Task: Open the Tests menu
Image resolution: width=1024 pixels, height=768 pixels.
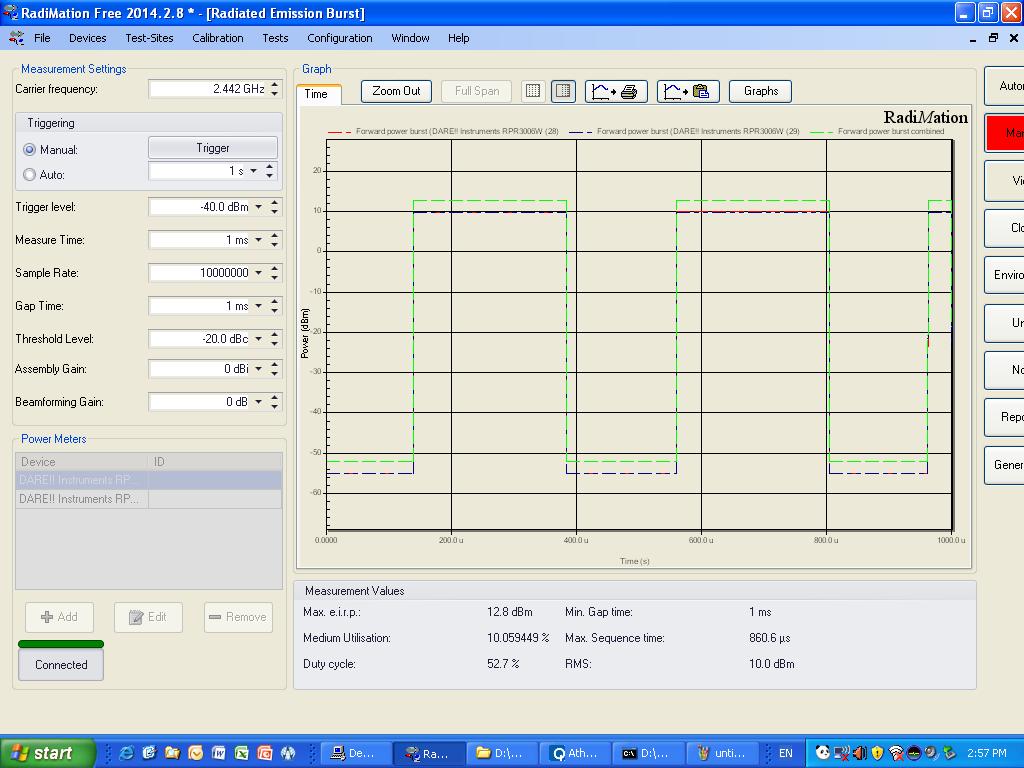Action: point(275,38)
